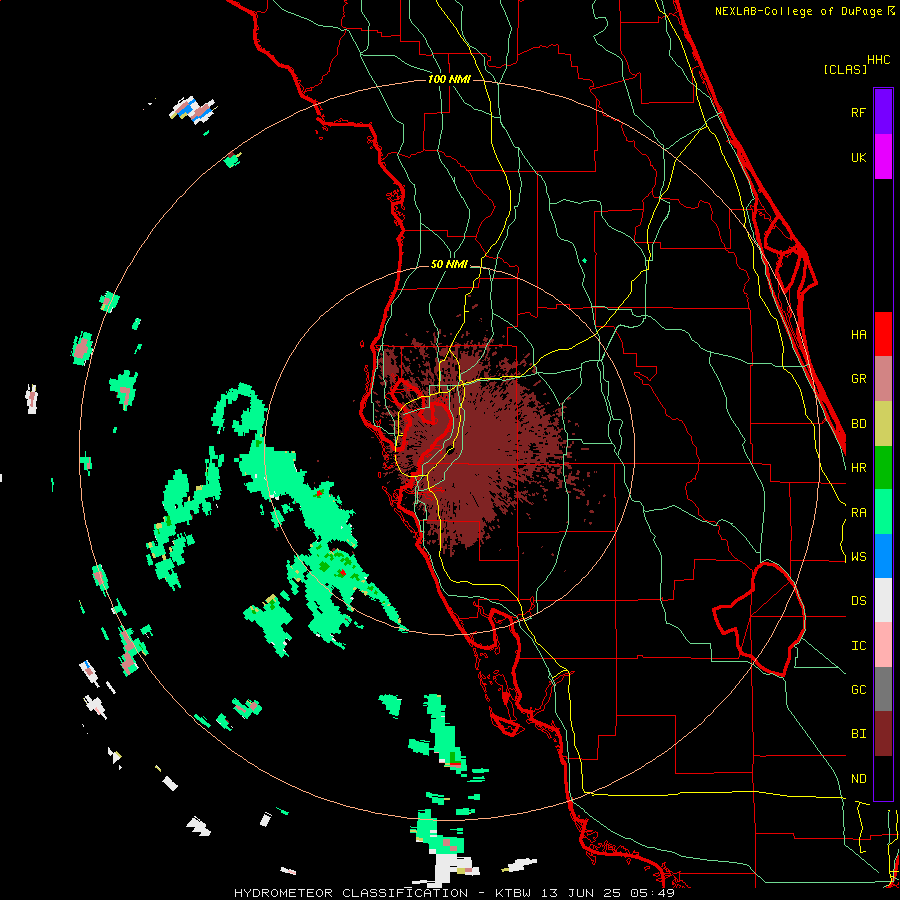
Task: Select the GC gray legend swatch
Action: [883, 689]
